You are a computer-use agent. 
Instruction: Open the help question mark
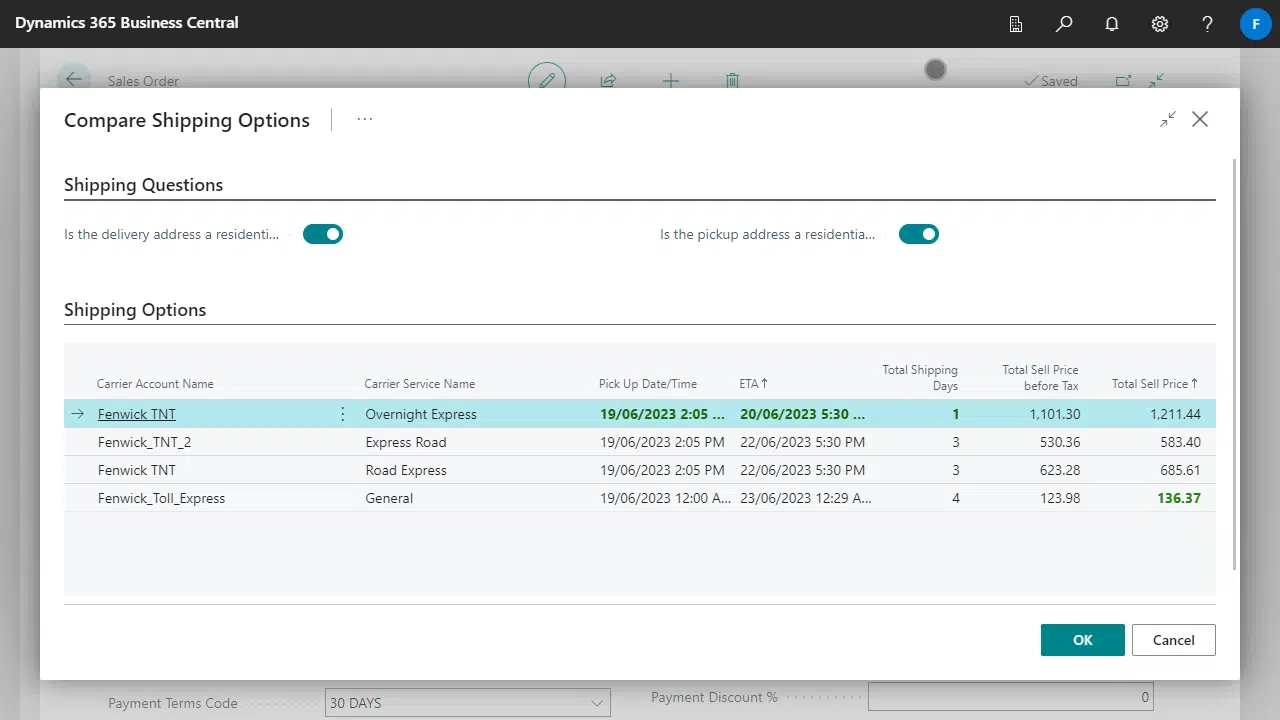tap(1208, 24)
